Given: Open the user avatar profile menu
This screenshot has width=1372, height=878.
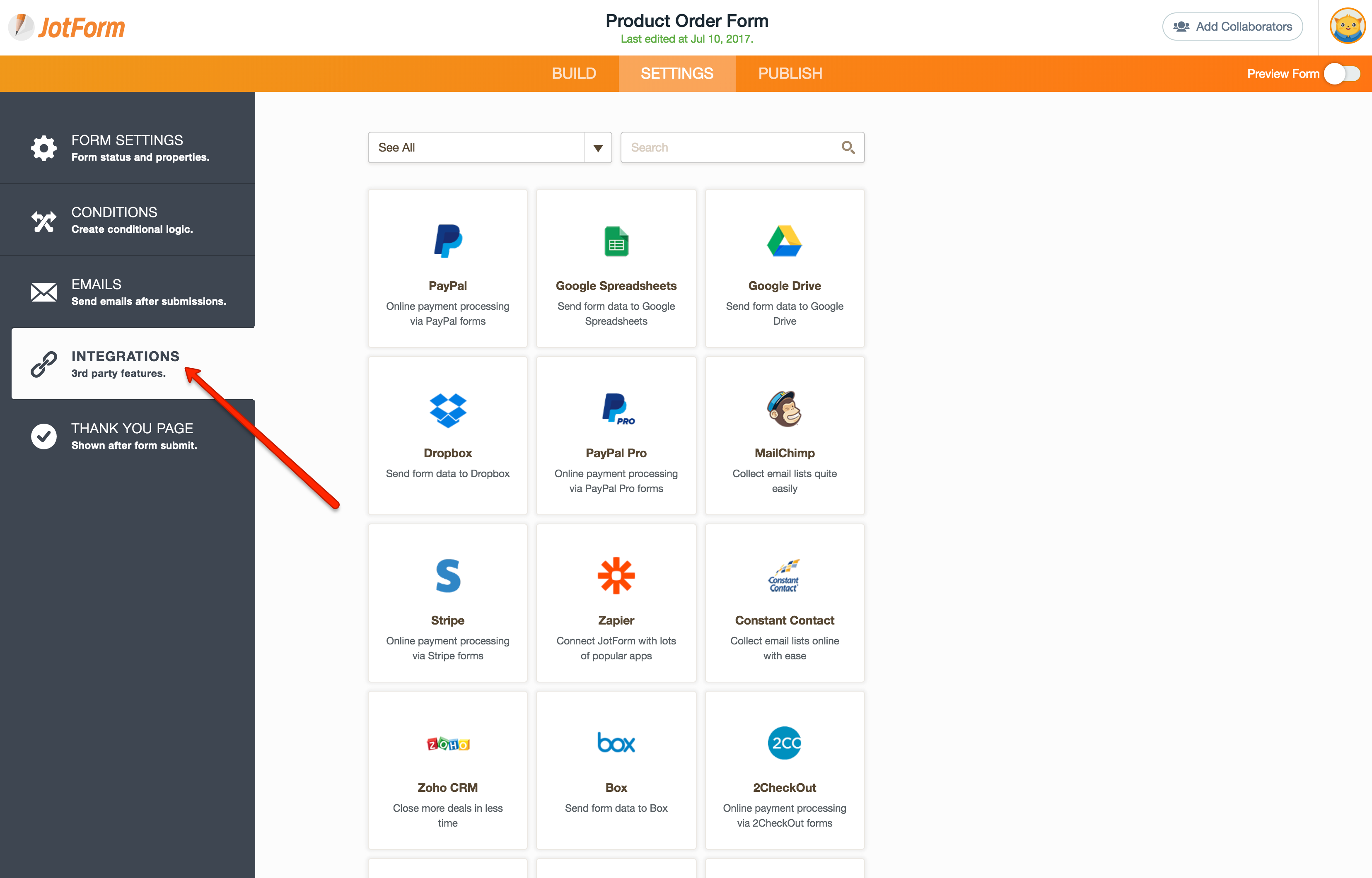Looking at the screenshot, I should click(1347, 26).
